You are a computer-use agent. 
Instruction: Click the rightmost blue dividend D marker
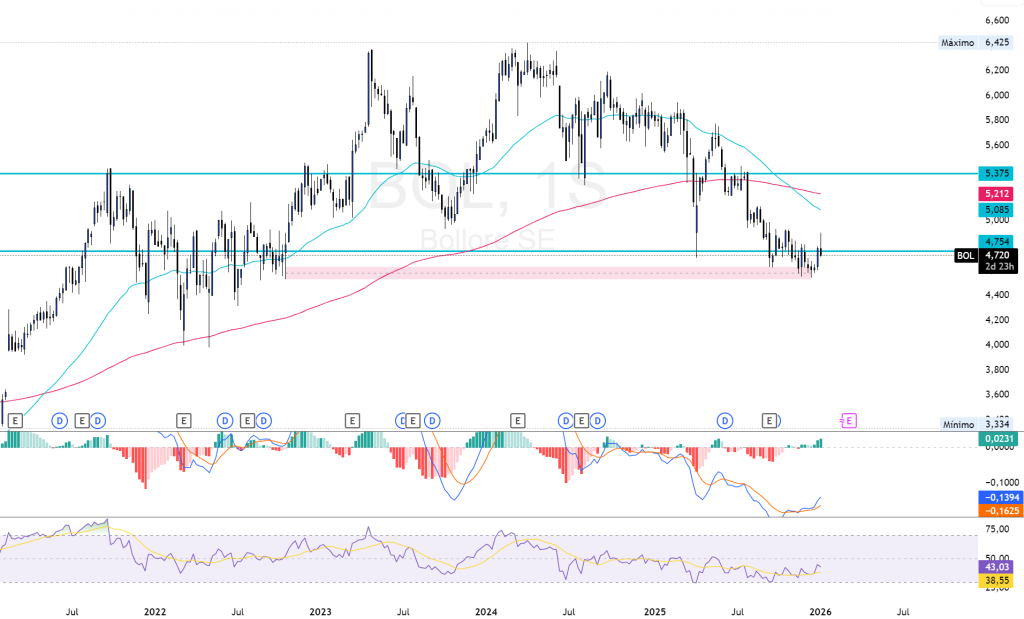click(724, 421)
